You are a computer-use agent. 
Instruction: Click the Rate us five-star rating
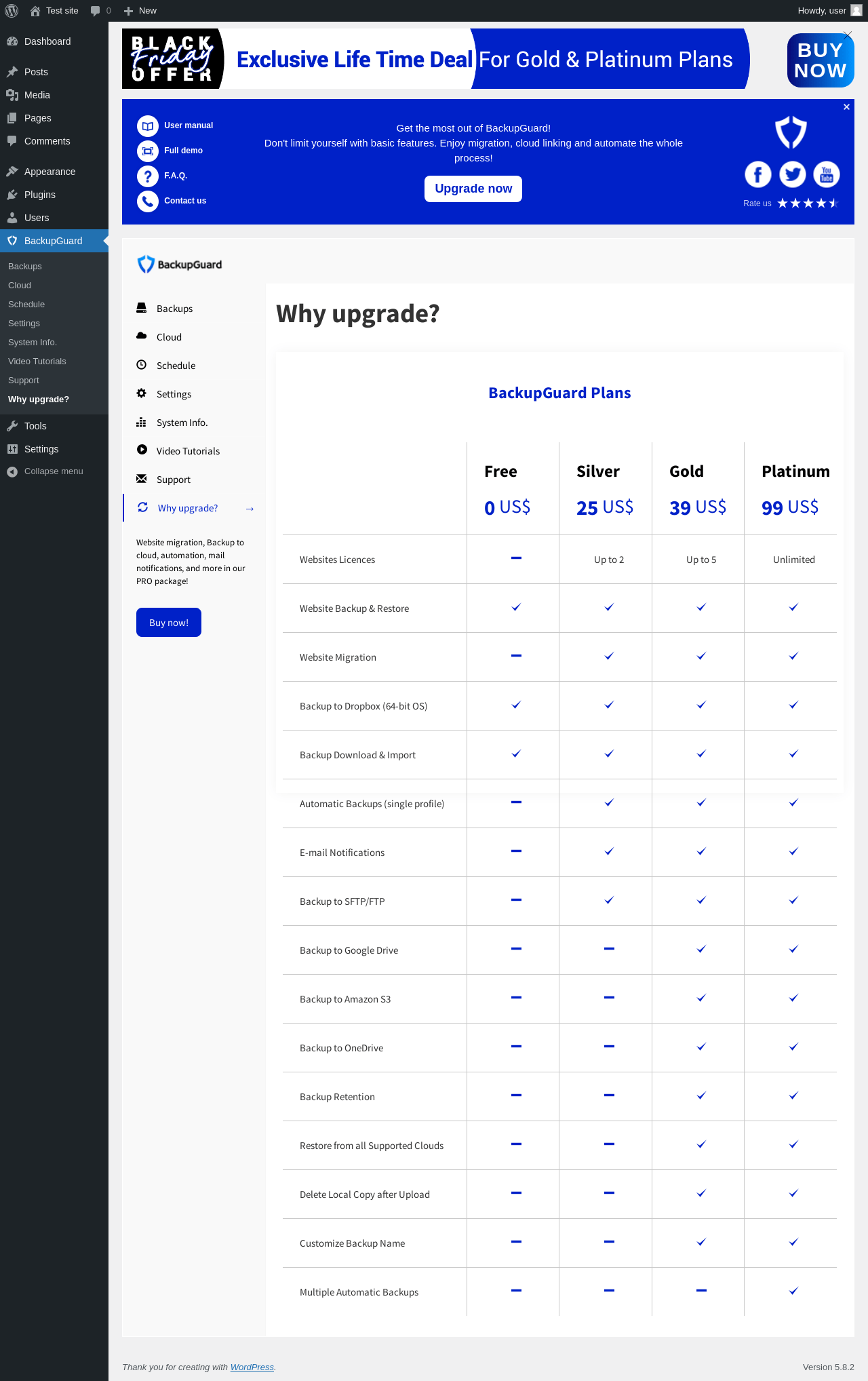click(808, 203)
